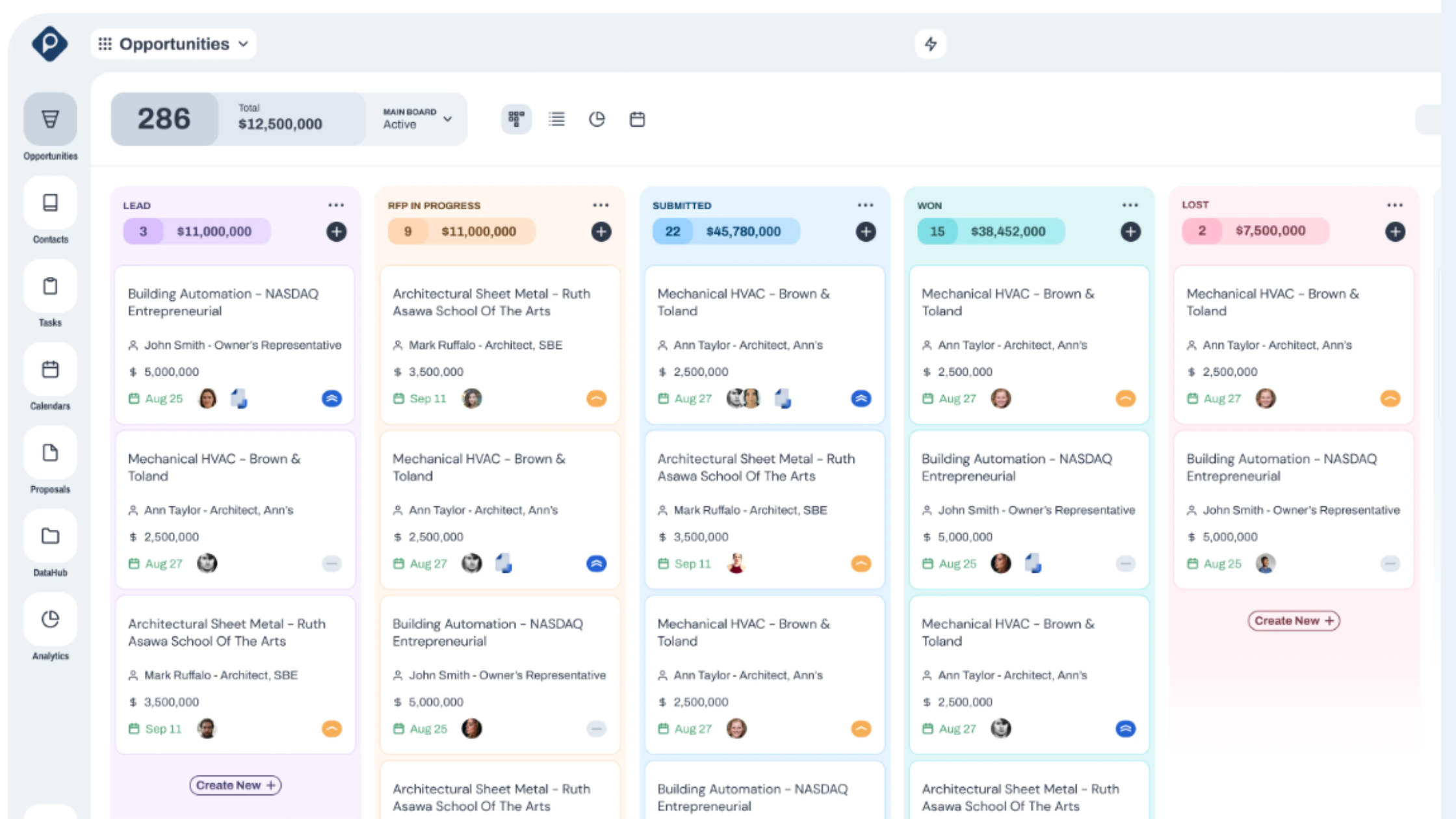
Task: Add new opportunity to Lead column
Action: tap(336, 231)
